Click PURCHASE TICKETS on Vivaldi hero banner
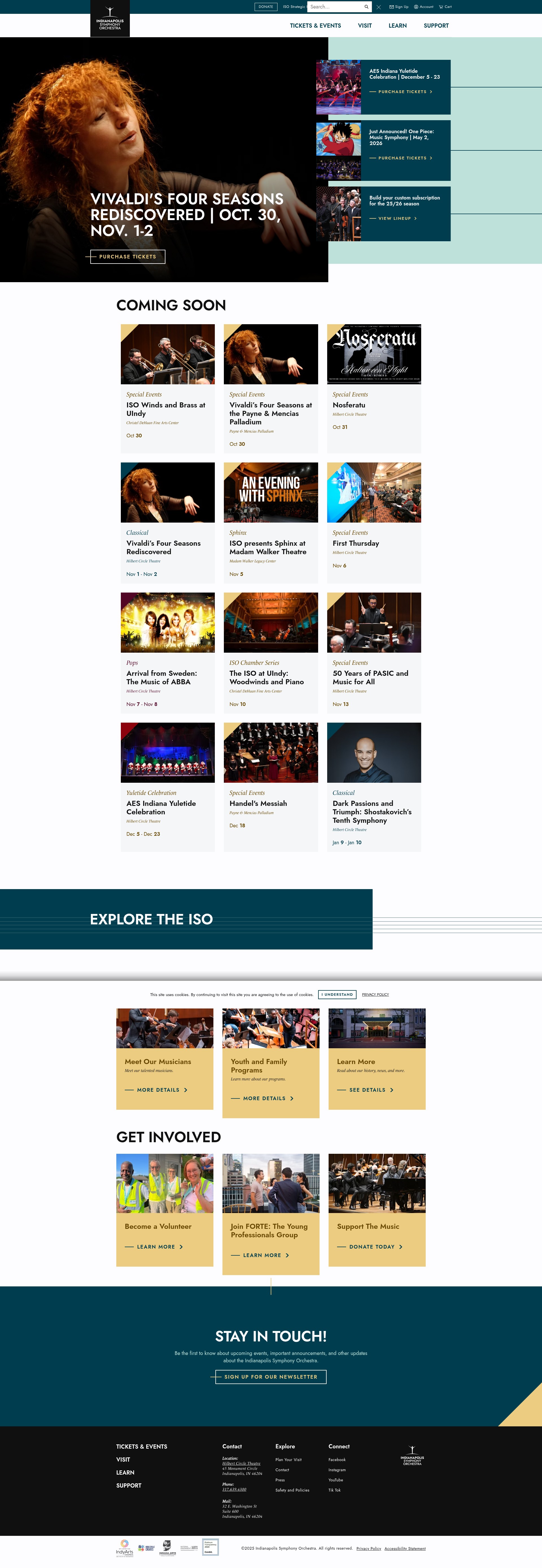 click(128, 257)
